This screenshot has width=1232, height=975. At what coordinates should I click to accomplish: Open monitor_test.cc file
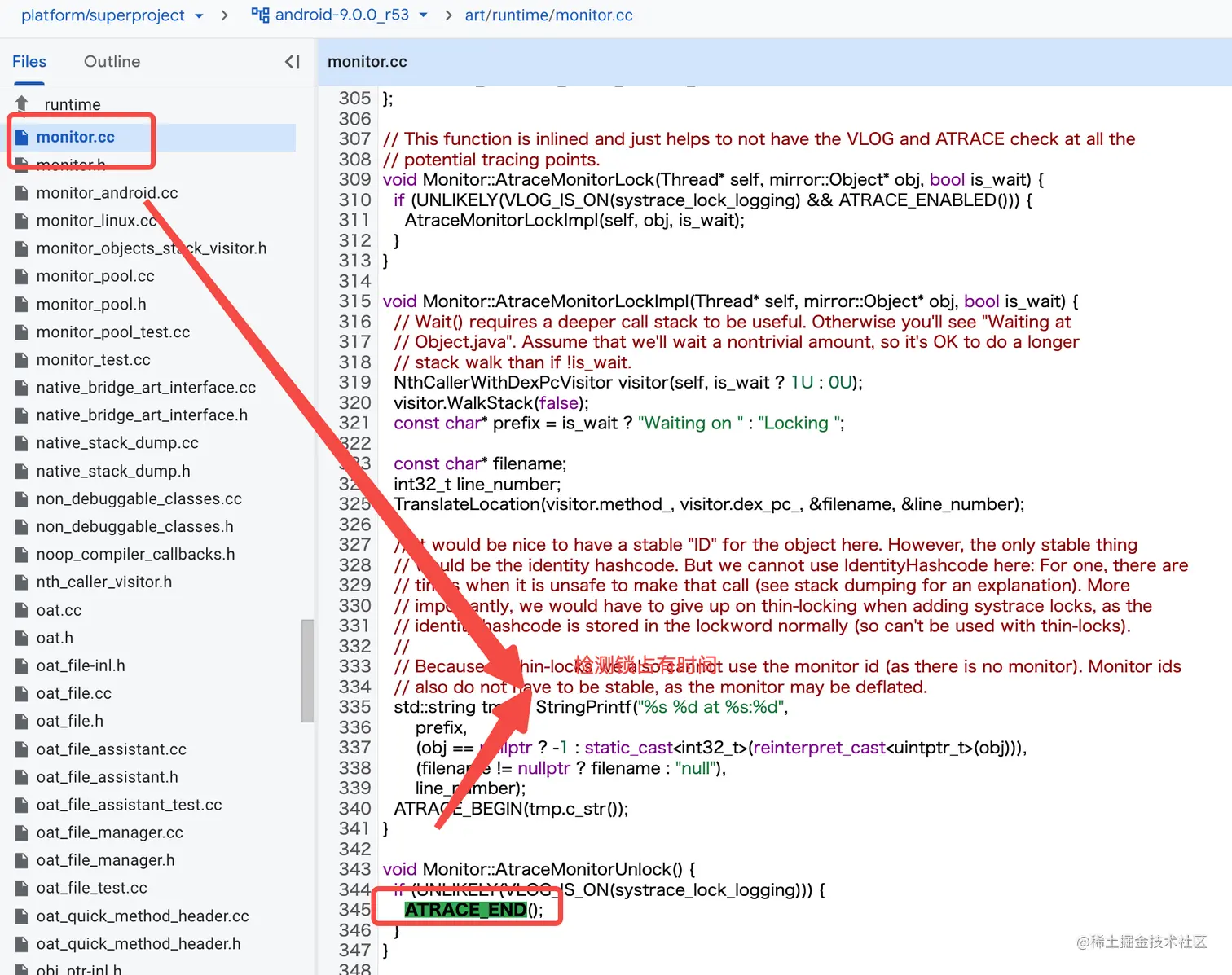pos(94,359)
